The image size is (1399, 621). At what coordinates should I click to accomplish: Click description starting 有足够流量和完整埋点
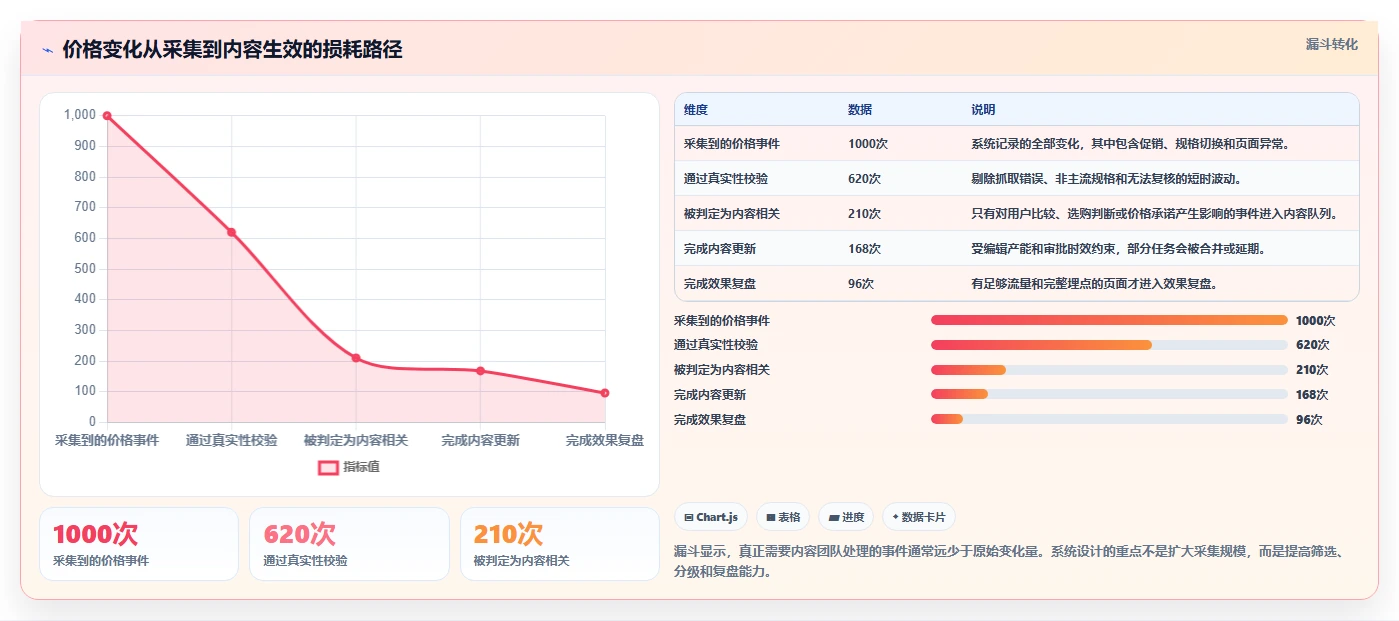(1095, 284)
